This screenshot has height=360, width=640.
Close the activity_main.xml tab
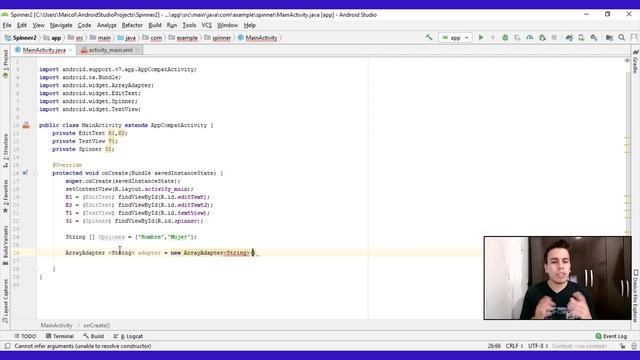[138, 50]
